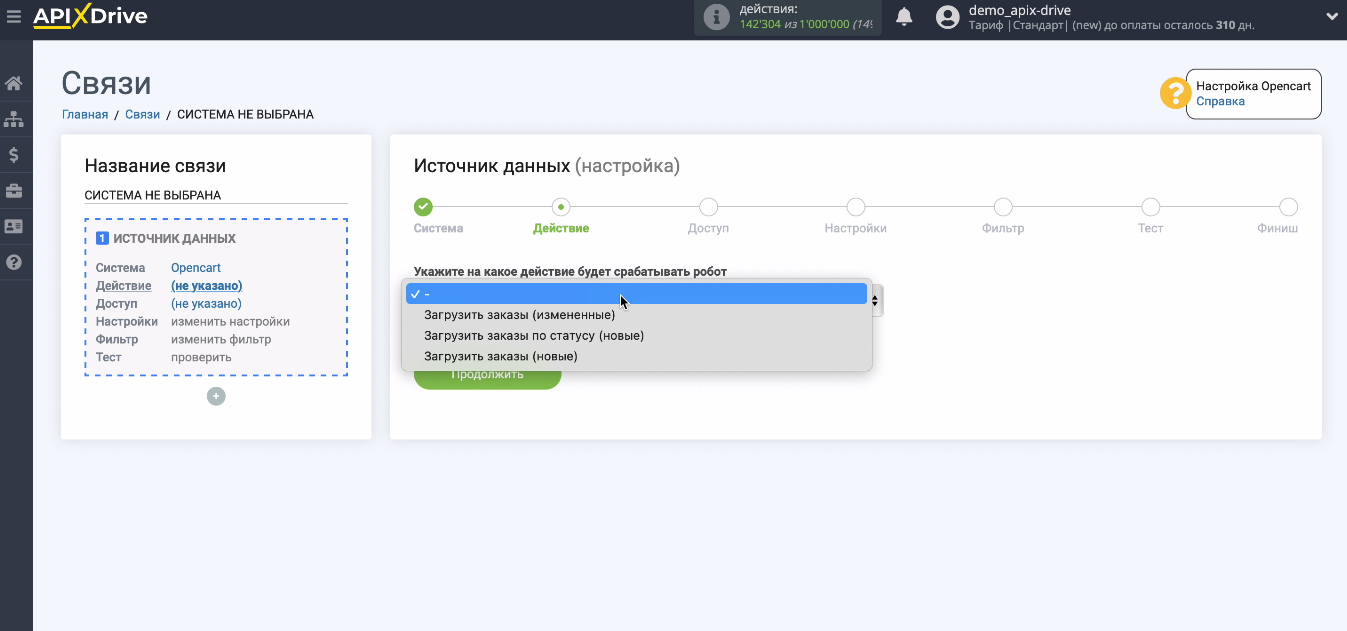Select 'Загрузить заказы (измененные)' option
Image resolution: width=1347 pixels, height=631 pixels.
point(519,315)
